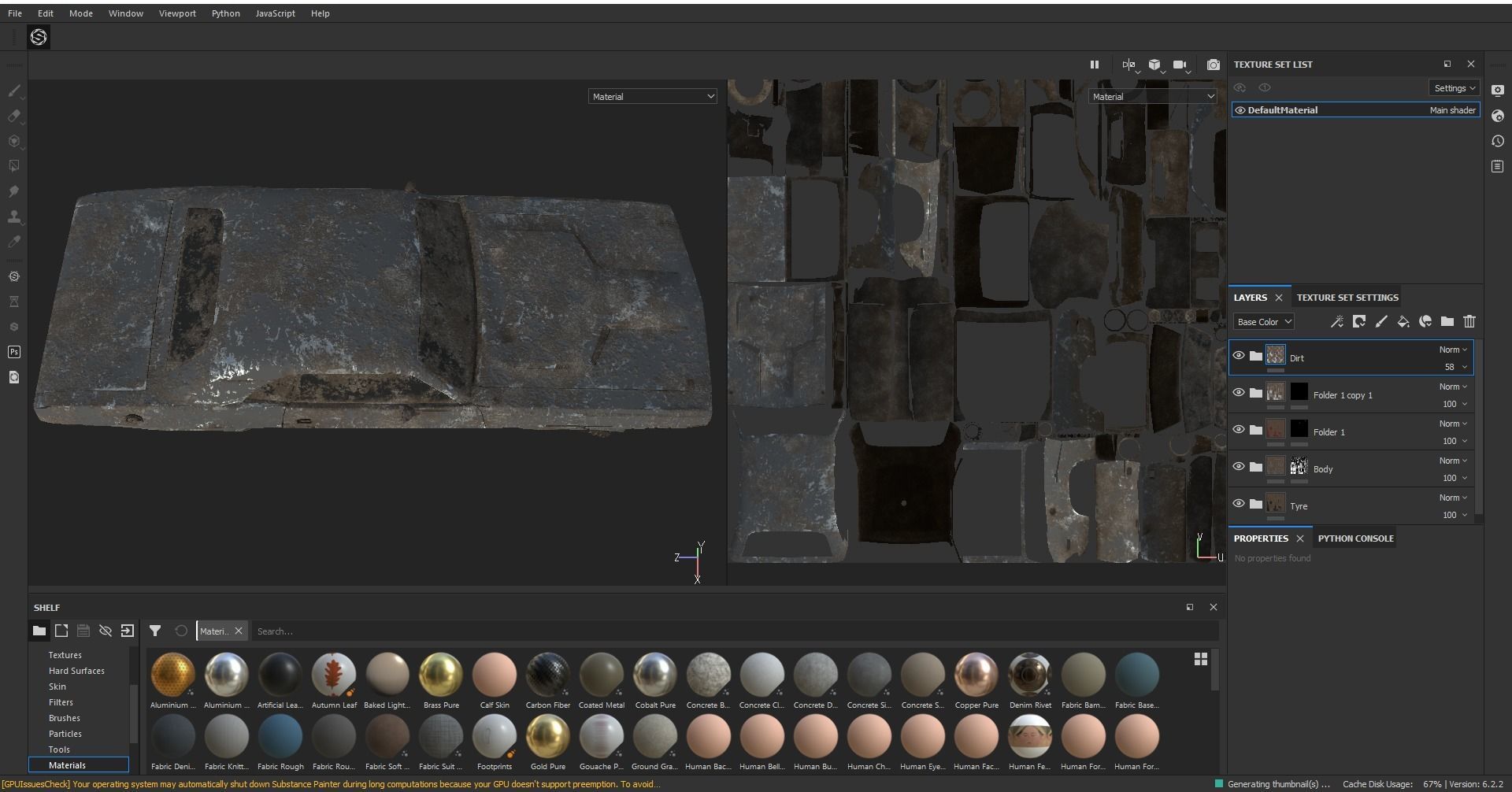Click the Substance Painter logo button
This screenshot has height=792, width=1512.
click(x=39, y=37)
